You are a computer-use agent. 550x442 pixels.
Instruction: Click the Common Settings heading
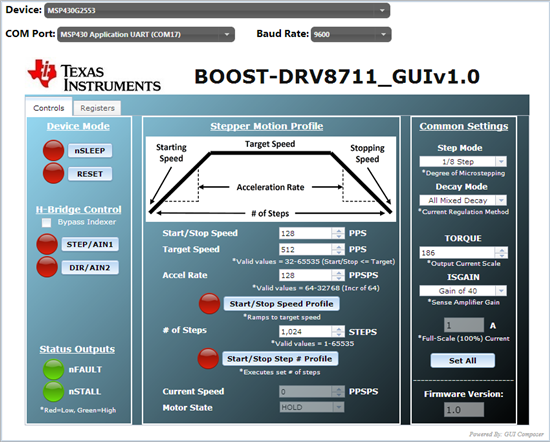coord(464,126)
